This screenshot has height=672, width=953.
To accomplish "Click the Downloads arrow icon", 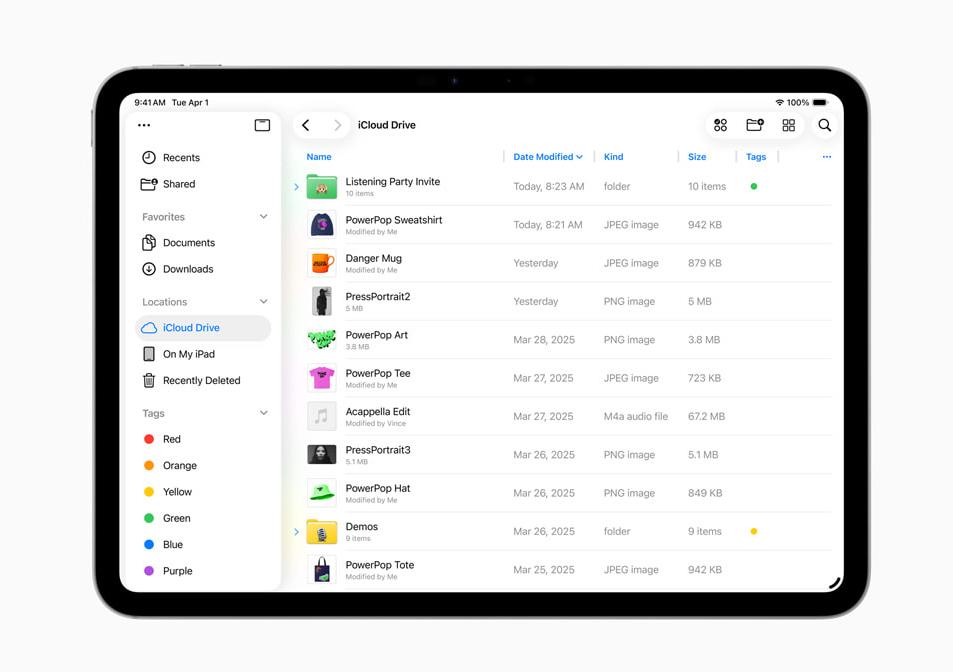I will click(149, 269).
